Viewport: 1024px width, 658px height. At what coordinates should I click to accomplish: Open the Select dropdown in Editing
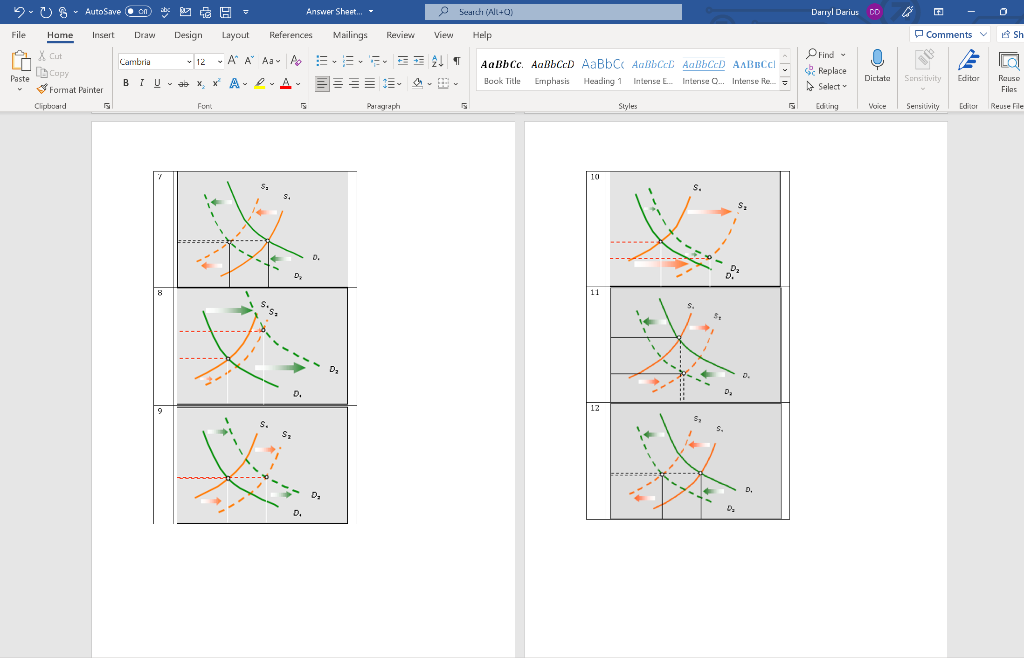click(x=827, y=86)
